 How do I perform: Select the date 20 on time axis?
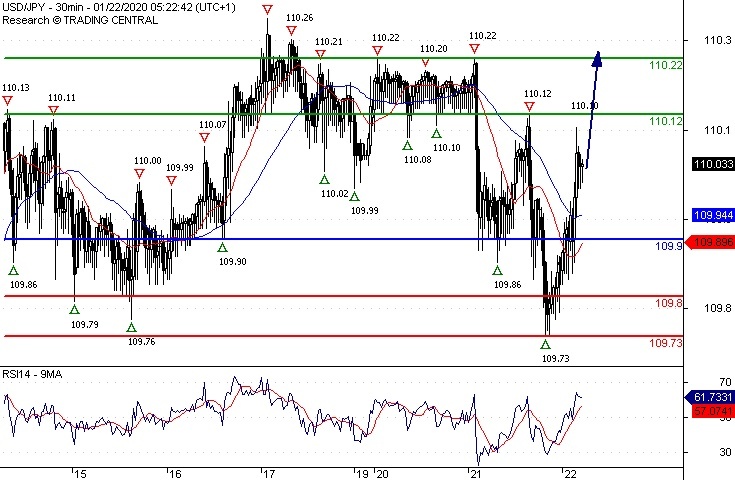[x=382, y=474]
